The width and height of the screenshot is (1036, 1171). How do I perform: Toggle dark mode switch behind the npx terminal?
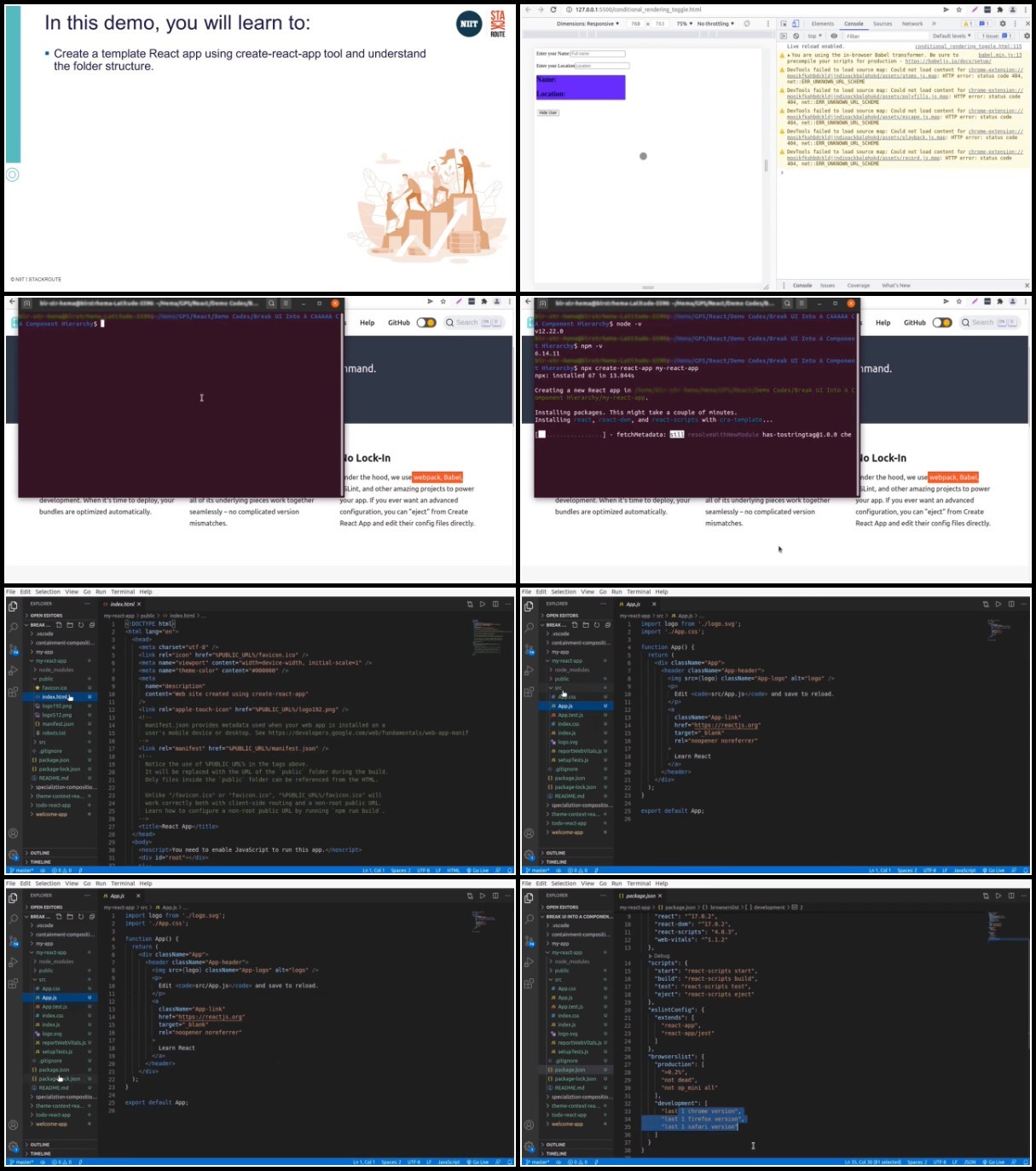tap(942, 322)
